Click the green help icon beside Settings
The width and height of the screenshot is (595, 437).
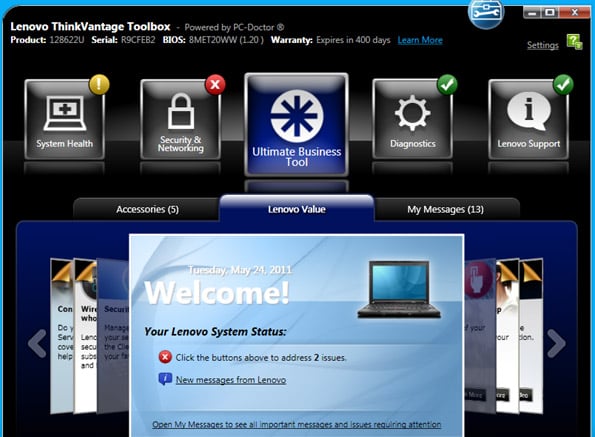point(575,42)
